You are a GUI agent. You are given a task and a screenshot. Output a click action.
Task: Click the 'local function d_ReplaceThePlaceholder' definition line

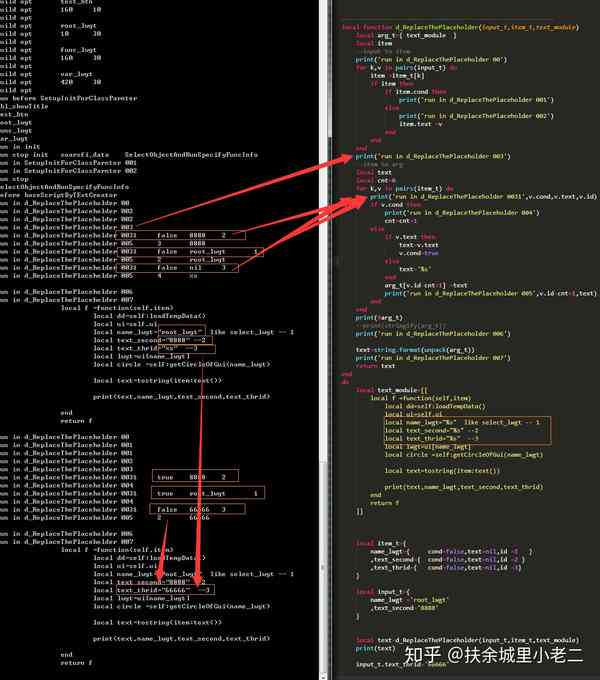pyautogui.click(x=460, y=27)
